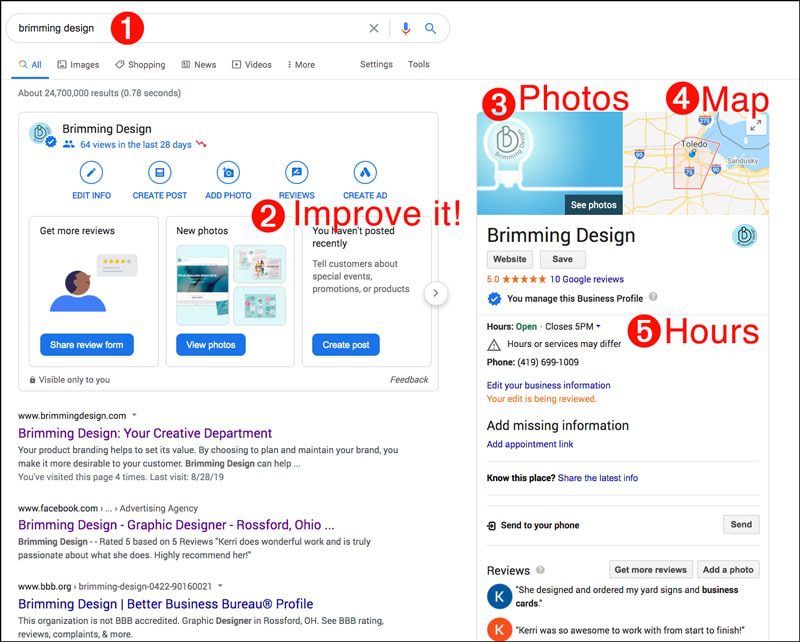Click the blue Create post button
The width and height of the screenshot is (800, 642).
click(x=346, y=345)
